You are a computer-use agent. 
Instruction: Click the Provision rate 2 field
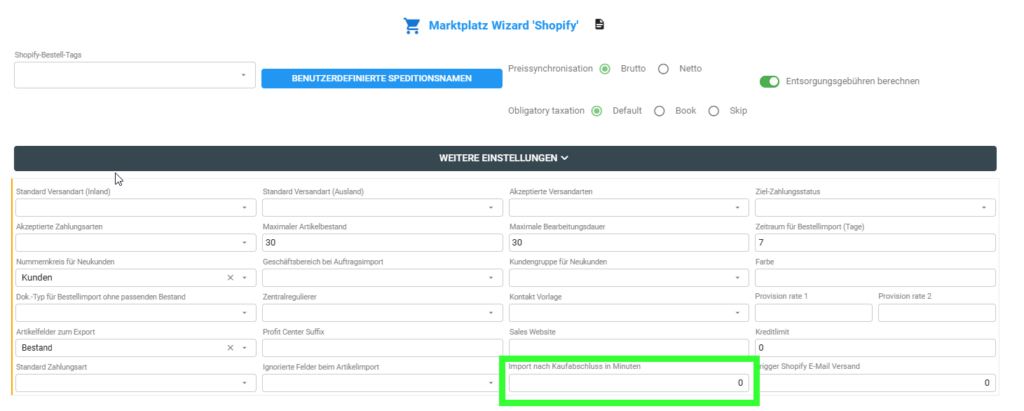point(937,313)
